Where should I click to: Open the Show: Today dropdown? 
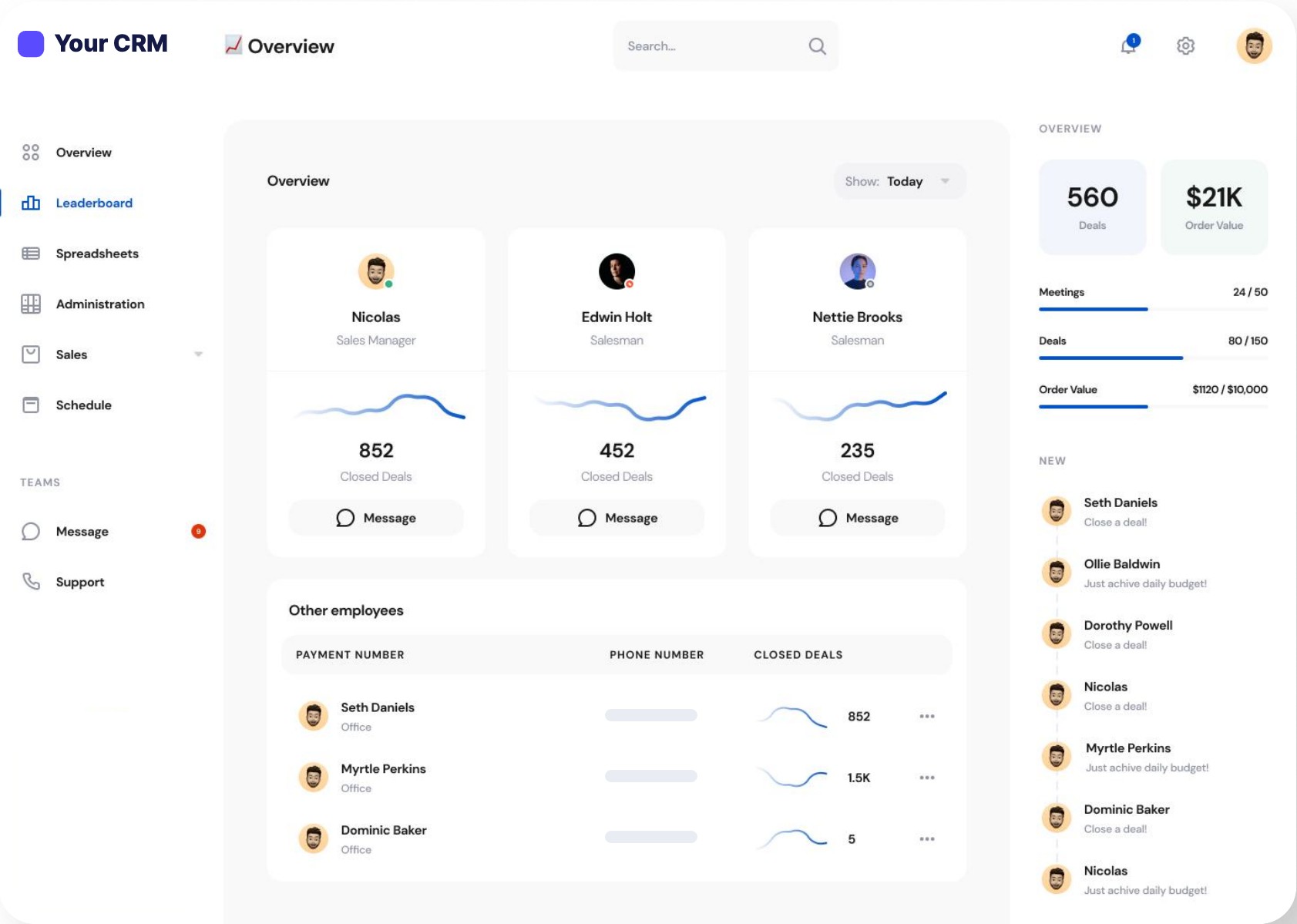(899, 181)
